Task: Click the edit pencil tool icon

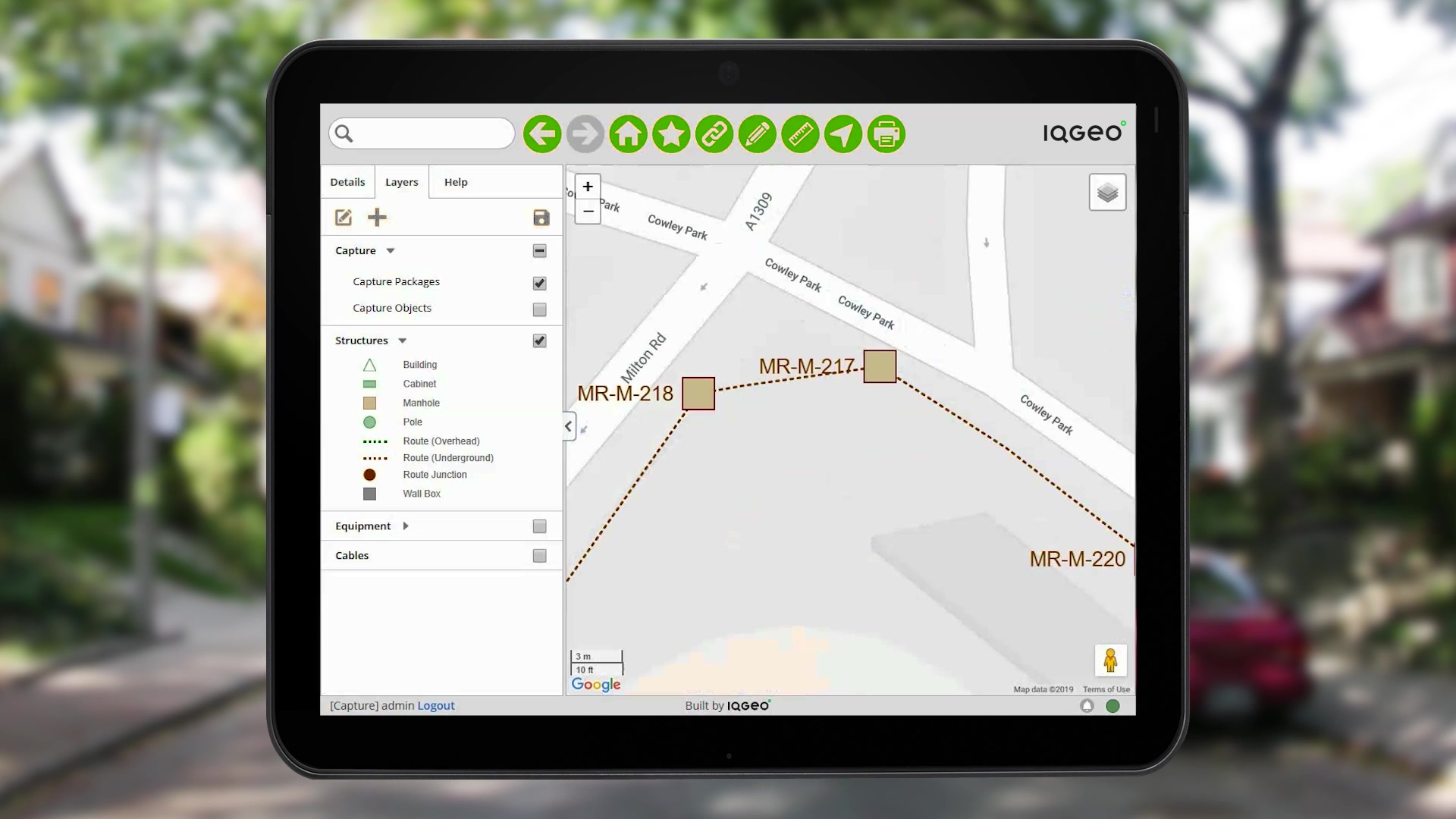Action: coord(757,134)
